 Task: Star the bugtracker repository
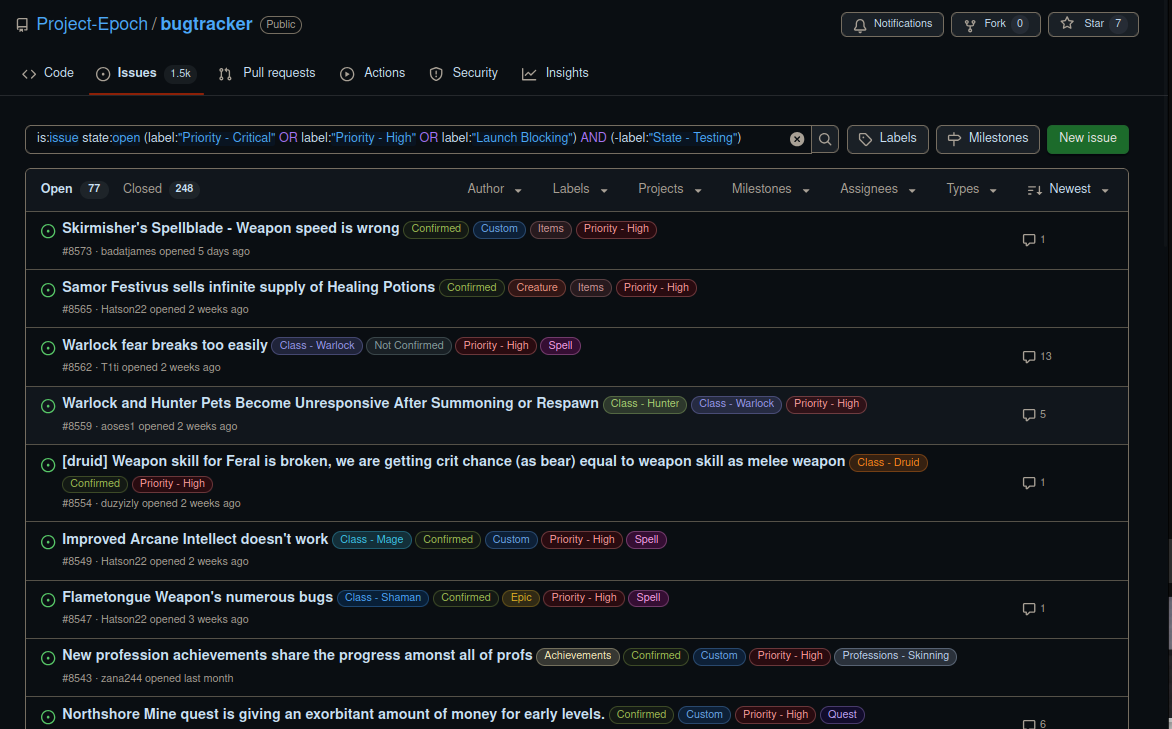pos(1093,25)
